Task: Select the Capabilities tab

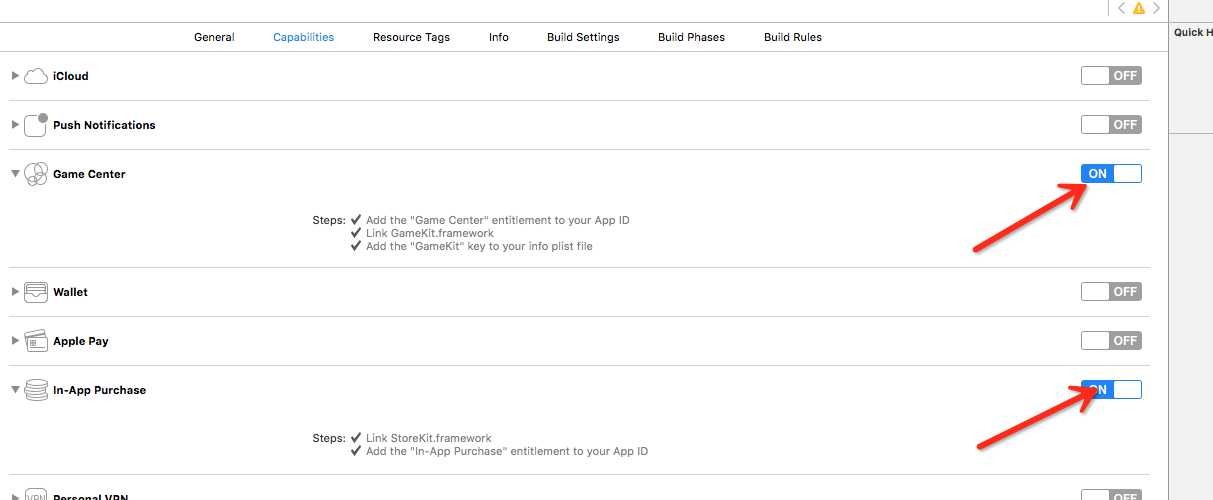Action: (x=303, y=37)
